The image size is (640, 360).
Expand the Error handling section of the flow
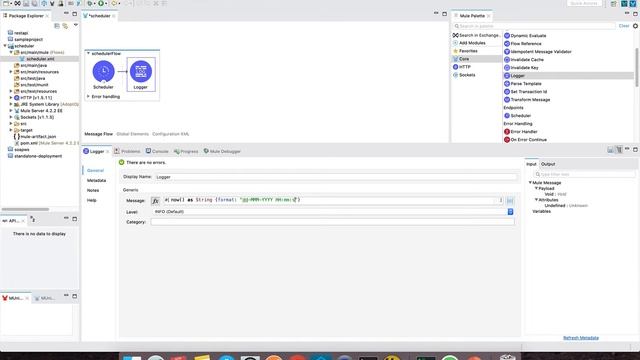click(88, 97)
